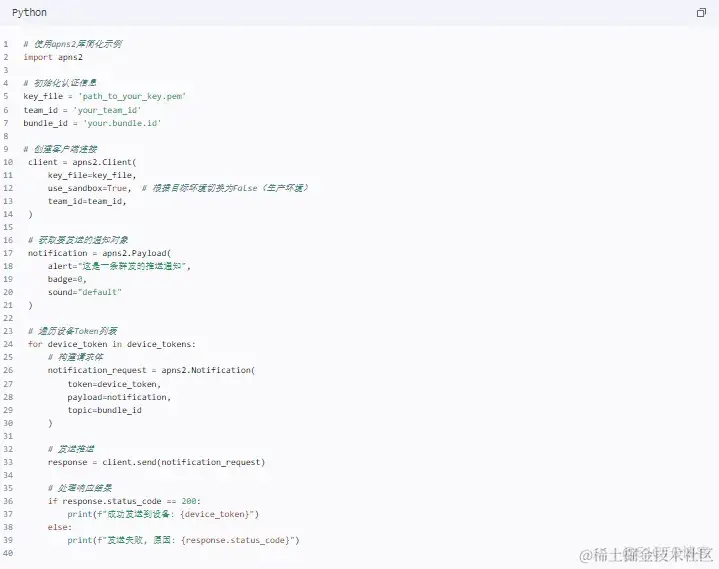Click the "else:" line

pos(60,527)
